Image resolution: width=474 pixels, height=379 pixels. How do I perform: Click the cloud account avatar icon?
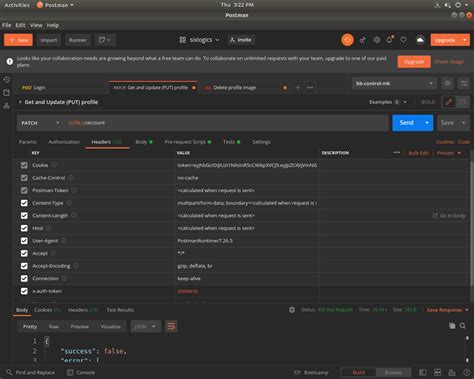[x=420, y=40]
